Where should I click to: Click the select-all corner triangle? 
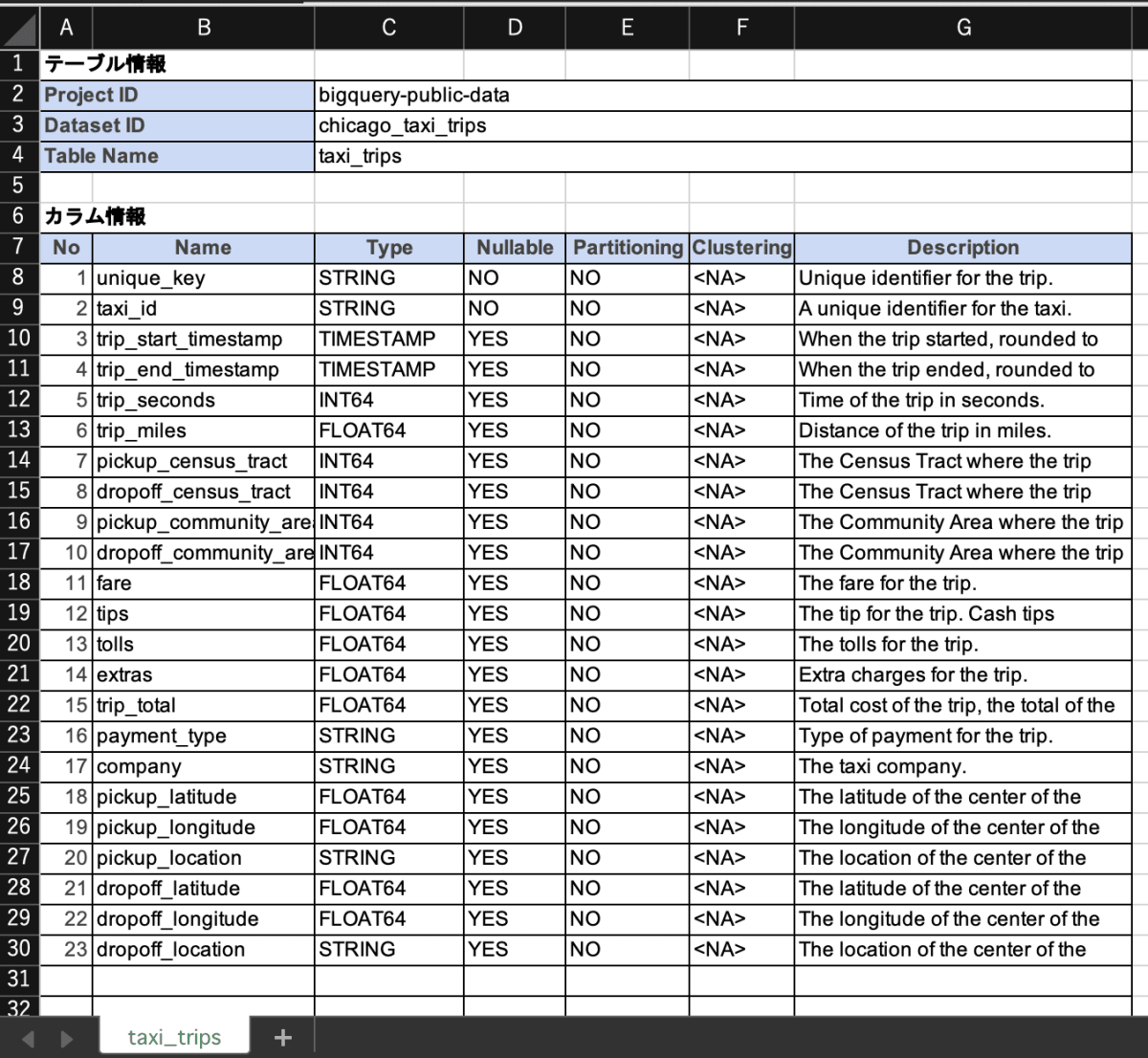(x=19, y=28)
